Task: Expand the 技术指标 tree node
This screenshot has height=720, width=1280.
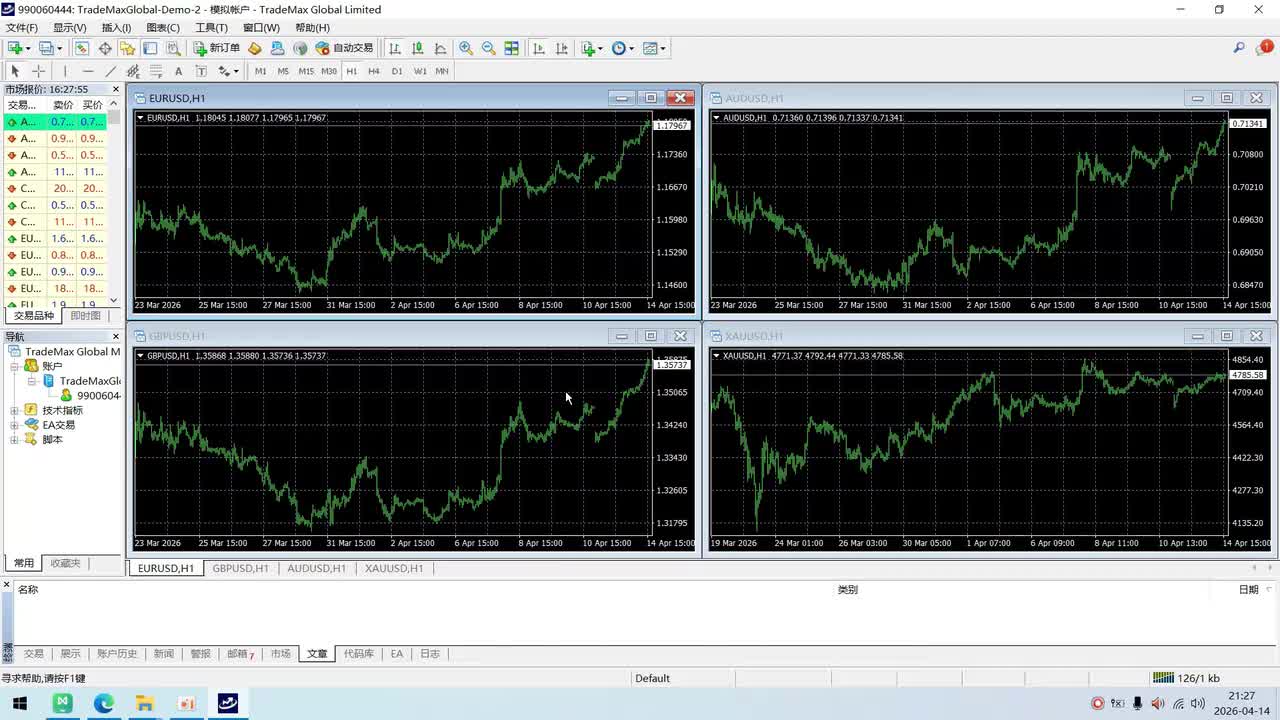Action: (x=15, y=410)
